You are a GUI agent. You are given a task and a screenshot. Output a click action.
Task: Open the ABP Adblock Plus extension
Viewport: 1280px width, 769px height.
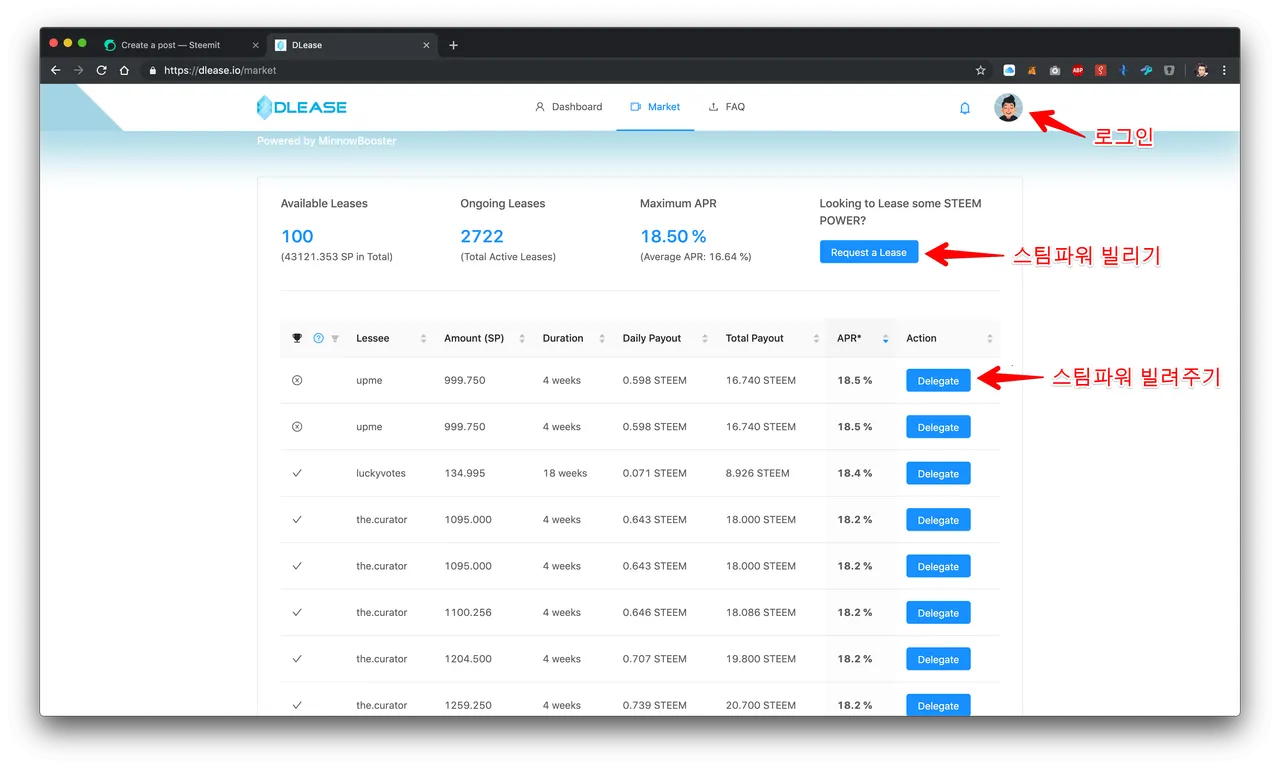(x=1078, y=71)
